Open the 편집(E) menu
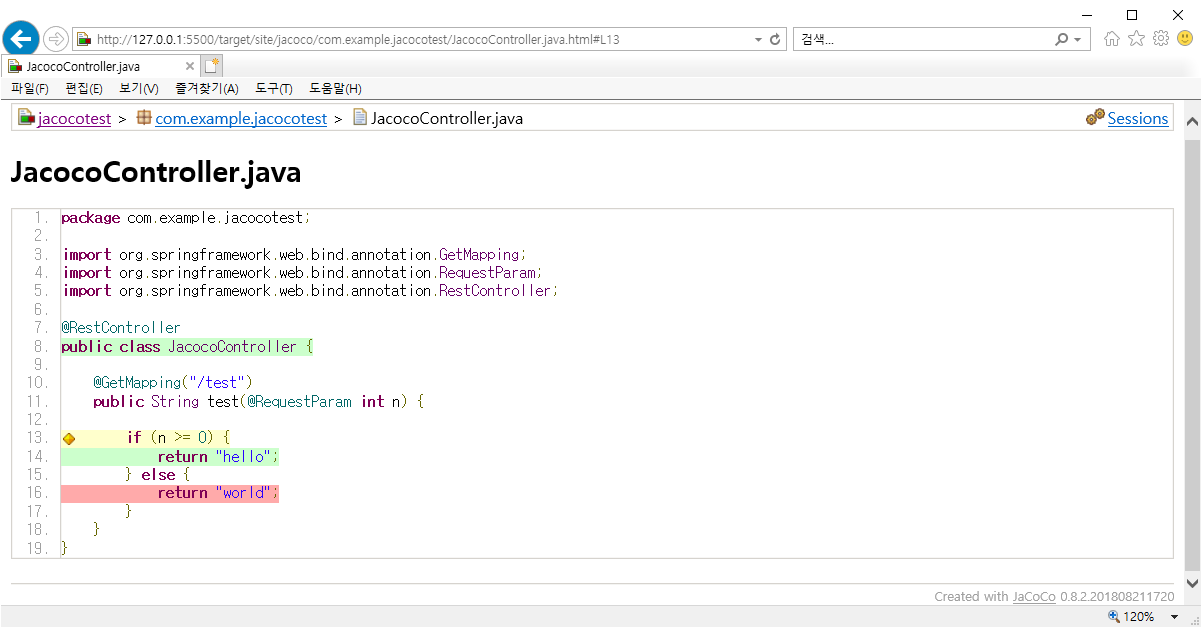Image resolution: width=1202 pixels, height=628 pixels. (x=83, y=89)
